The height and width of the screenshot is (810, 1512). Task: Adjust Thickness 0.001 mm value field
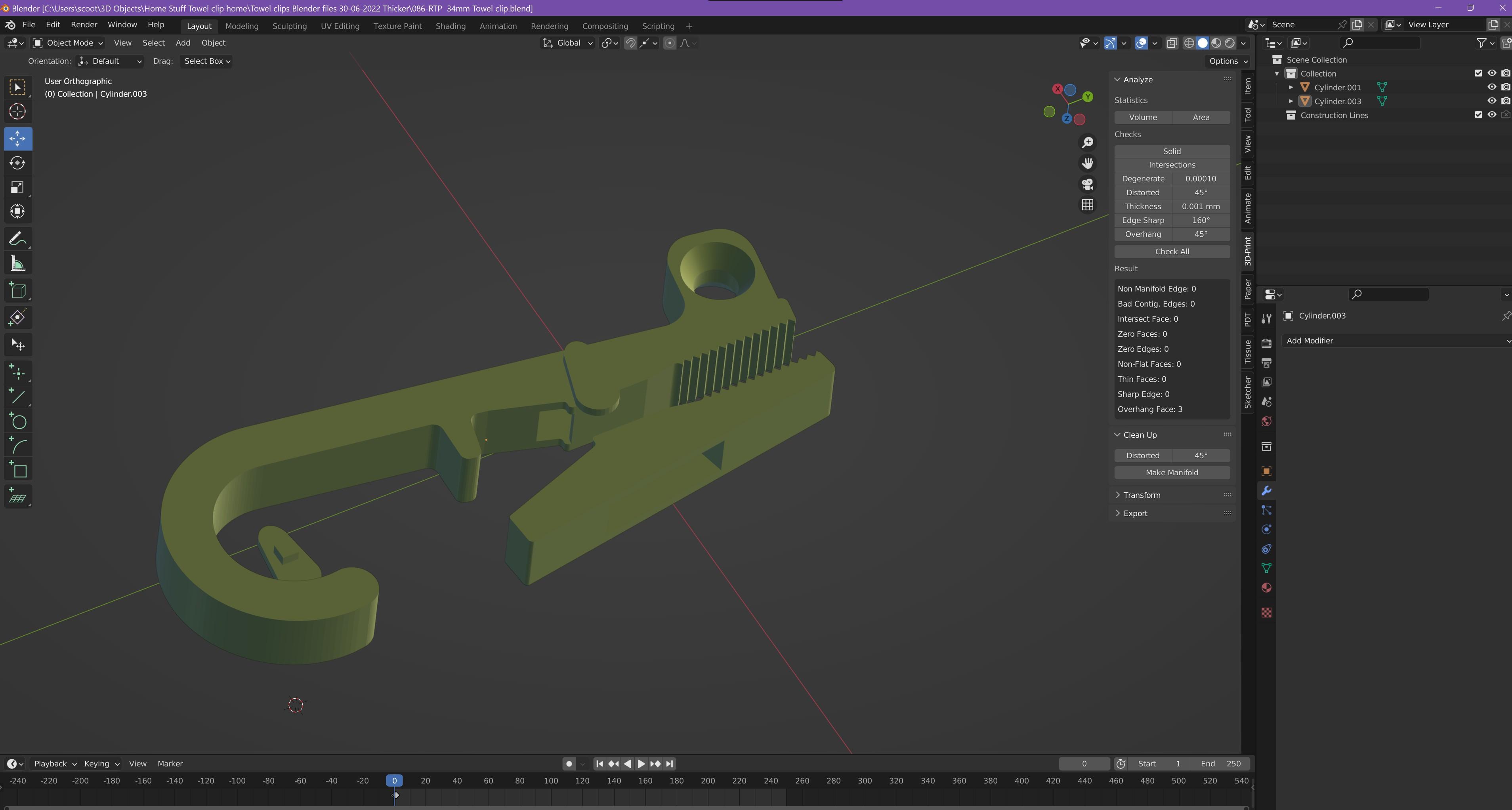[1201, 207]
